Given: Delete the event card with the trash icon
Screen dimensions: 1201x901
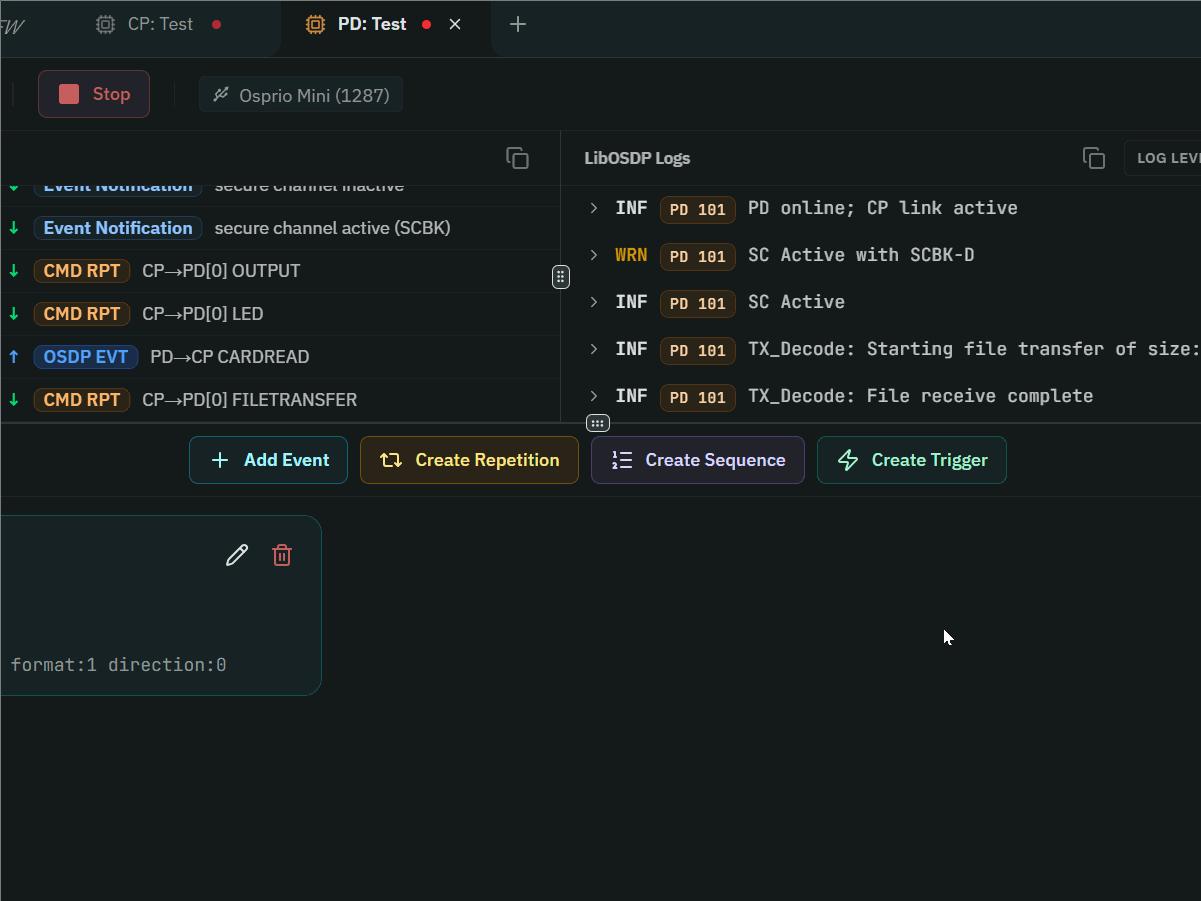Looking at the screenshot, I should pyautogui.click(x=282, y=555).
